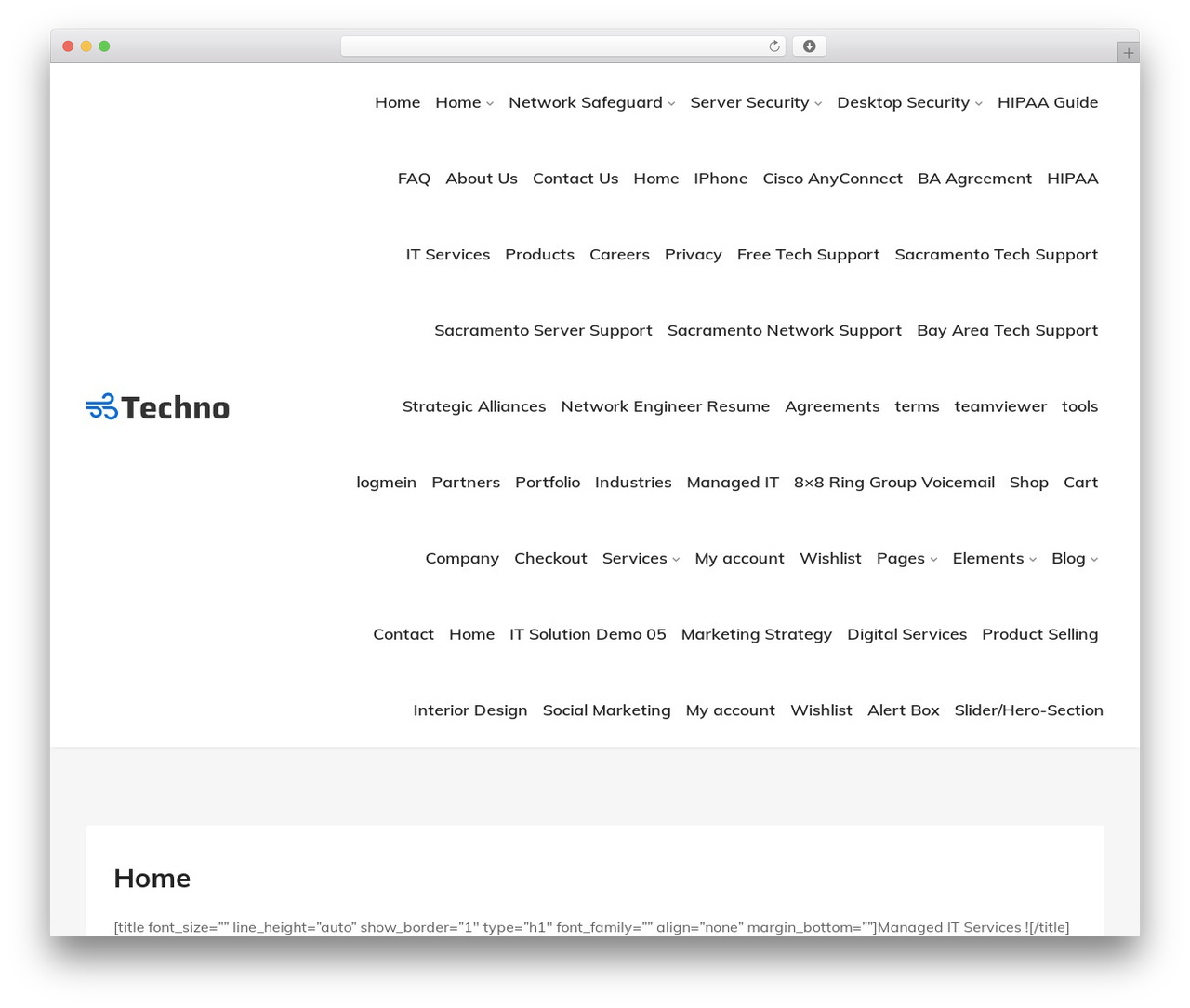Expand the Server Security submenu chevron

[x=818, y=104]
